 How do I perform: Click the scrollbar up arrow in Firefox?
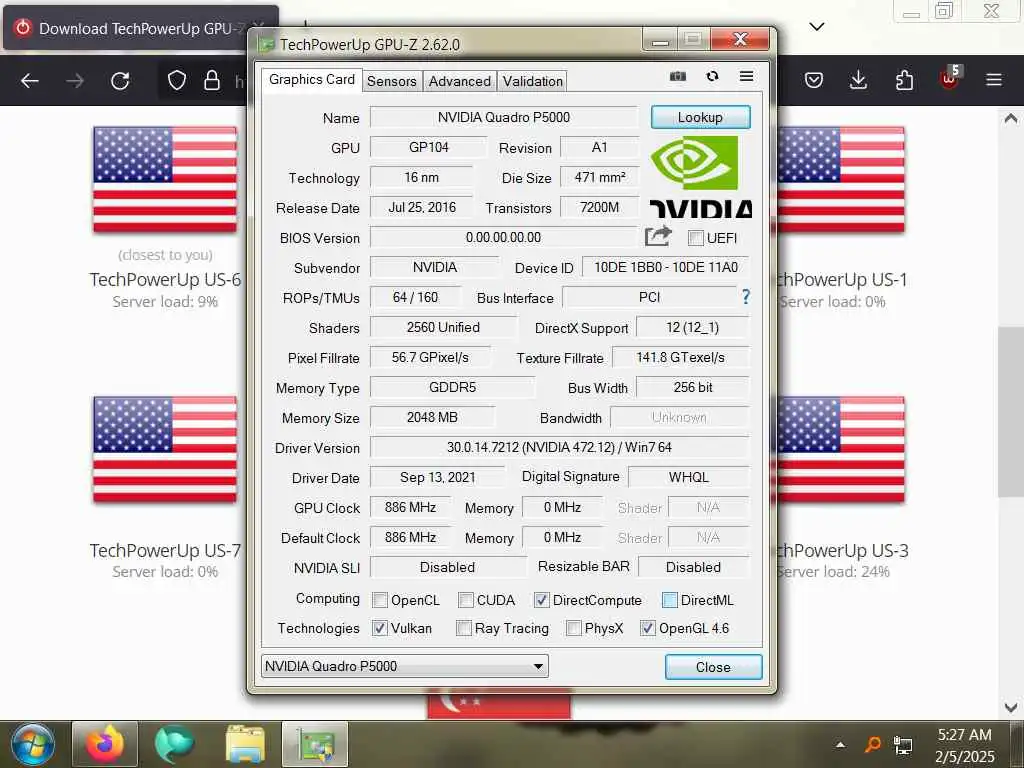tap(1010, 118)
